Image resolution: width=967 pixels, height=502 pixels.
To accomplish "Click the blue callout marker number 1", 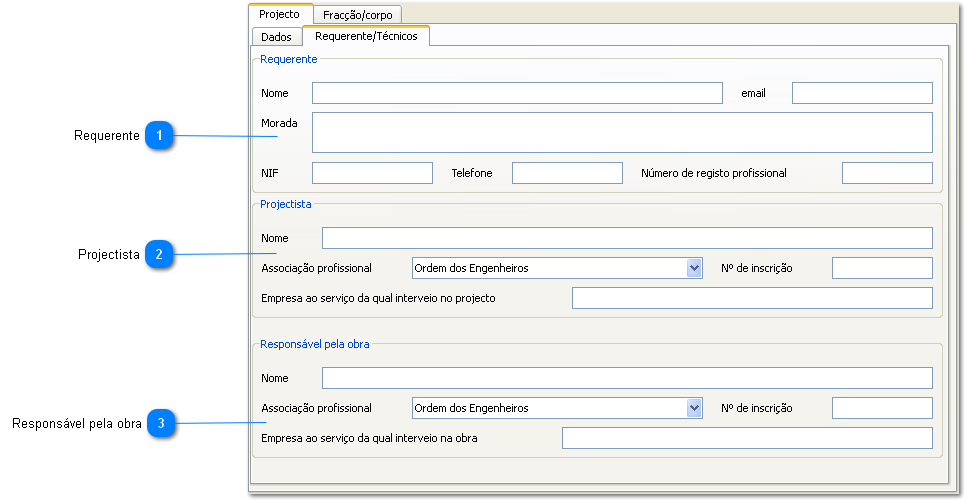I will coord(159,136).
